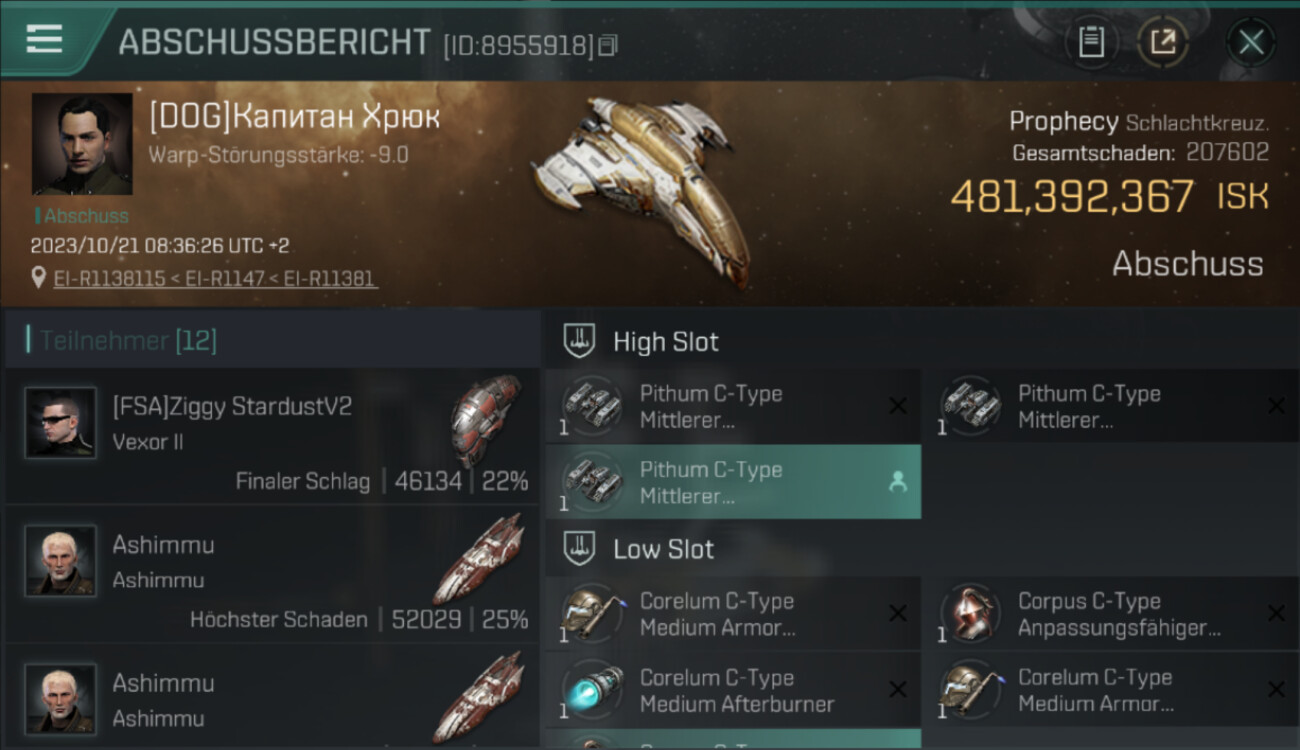Click the X beside Corelum Medium Afterburner

898,690
